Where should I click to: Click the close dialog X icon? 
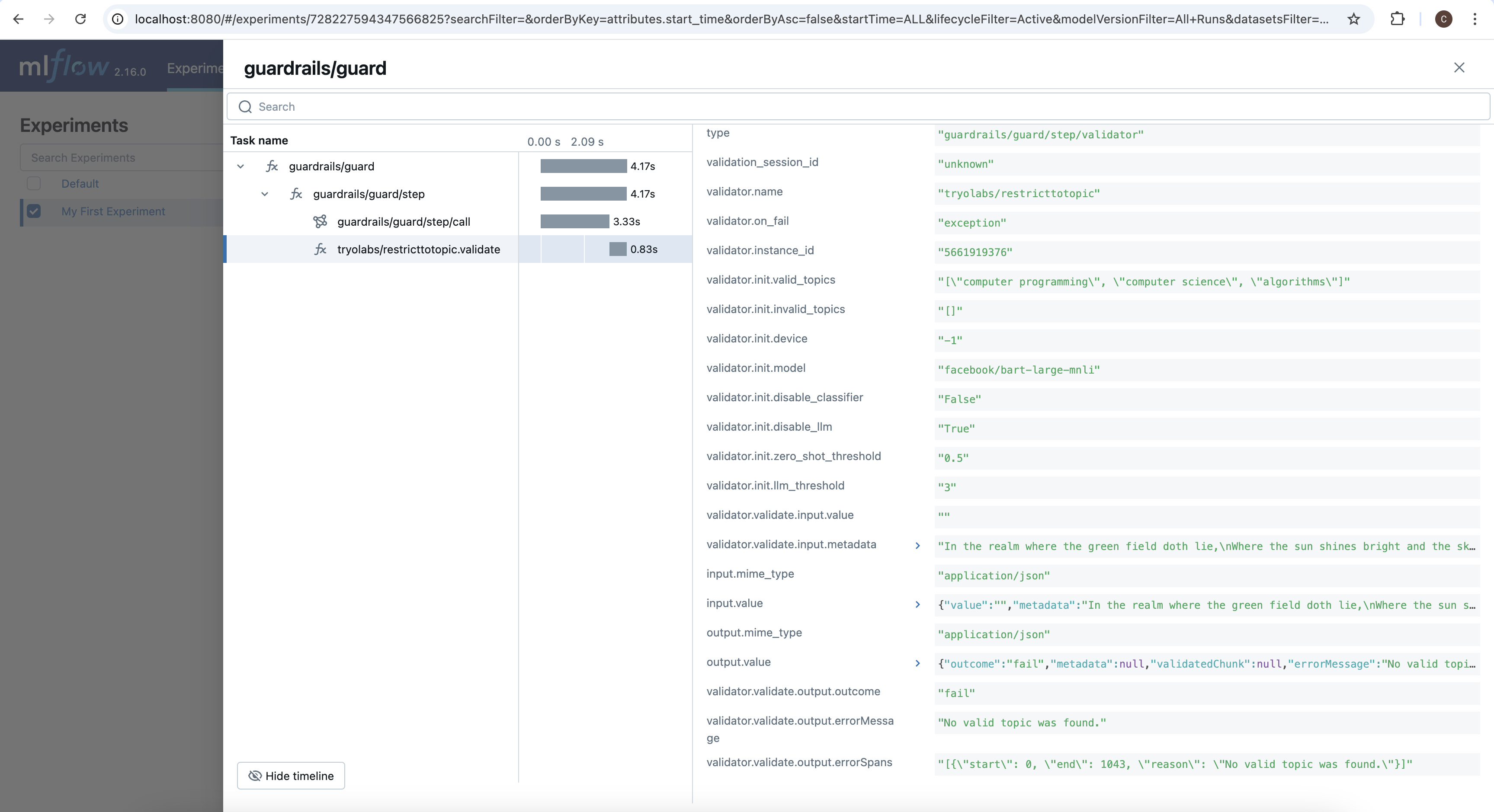[1459, 67]
